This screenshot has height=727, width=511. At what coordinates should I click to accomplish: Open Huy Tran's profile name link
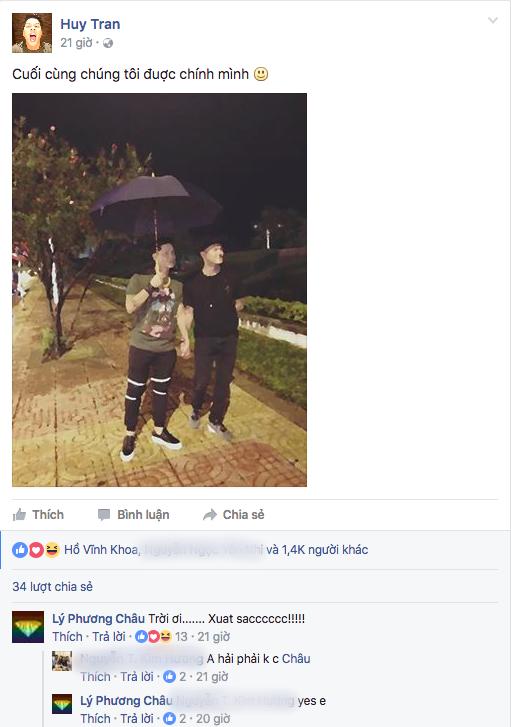click(90, 24)
